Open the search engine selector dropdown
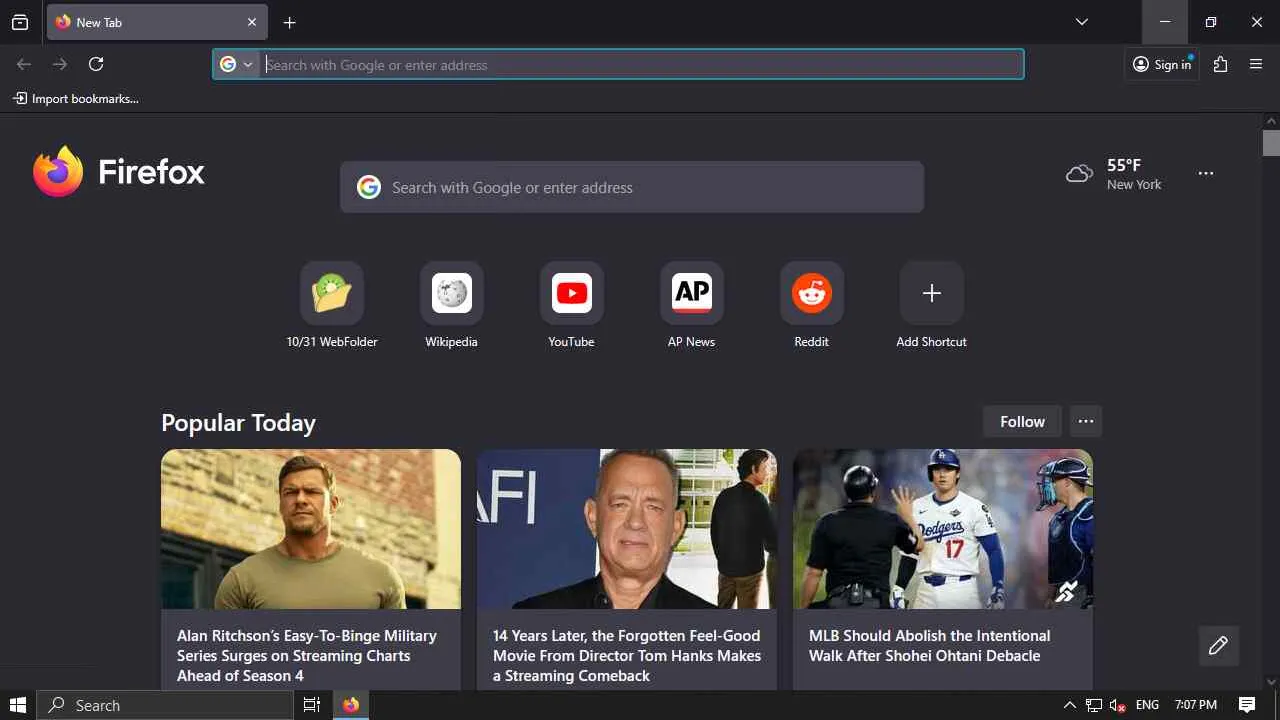1280x720 pixels. [237, 65]
